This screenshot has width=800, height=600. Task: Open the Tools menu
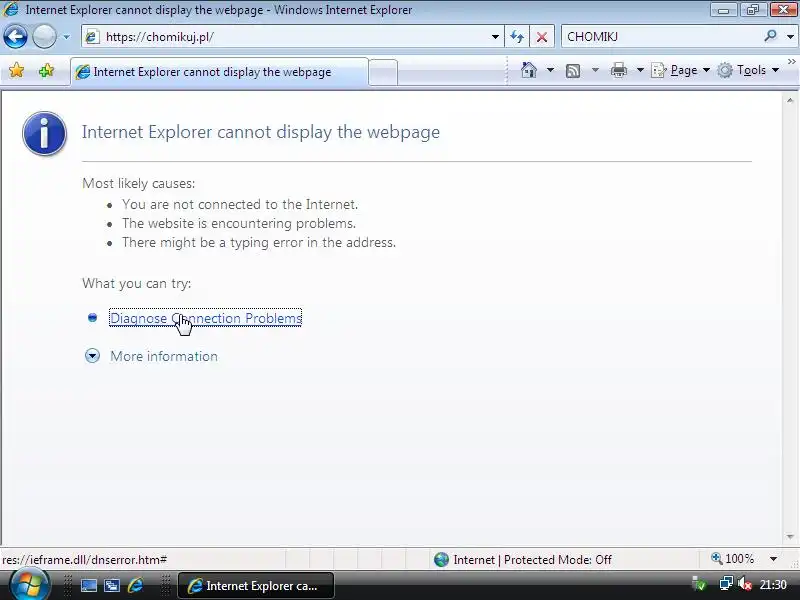click(748, 70)
